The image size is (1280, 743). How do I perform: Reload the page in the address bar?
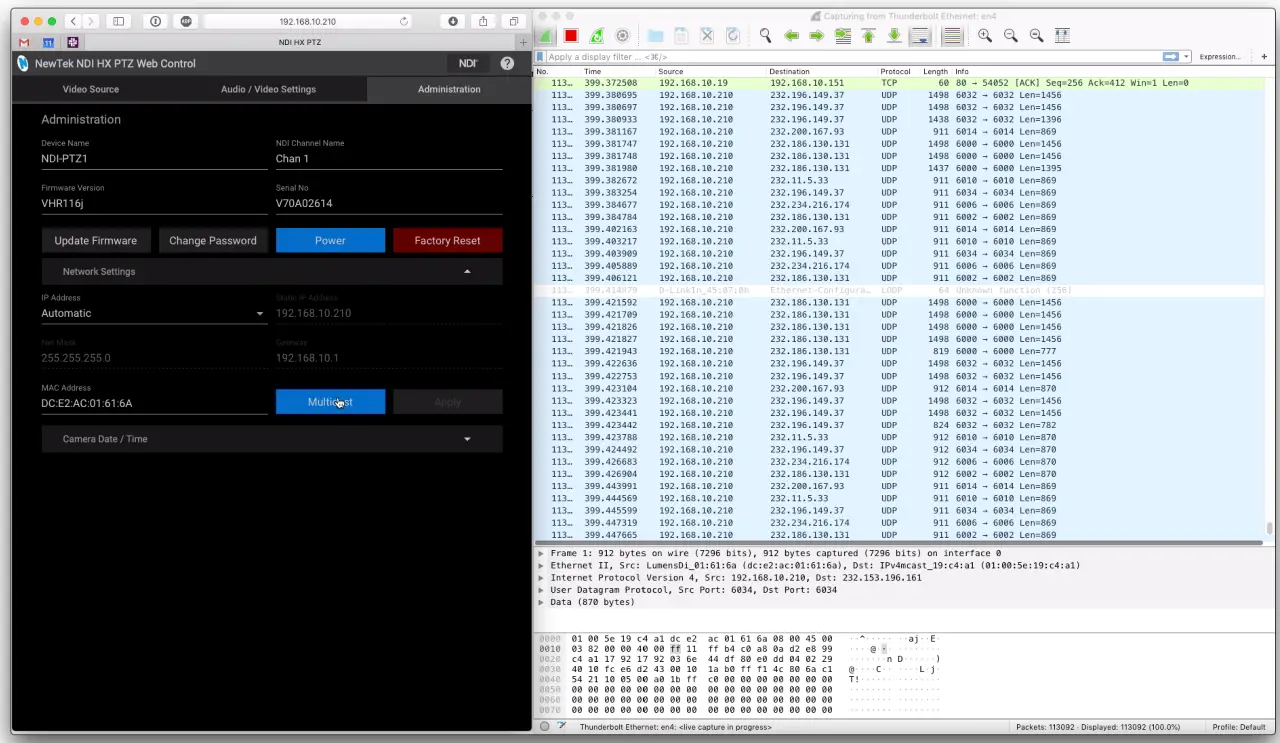tap(404, 21)
